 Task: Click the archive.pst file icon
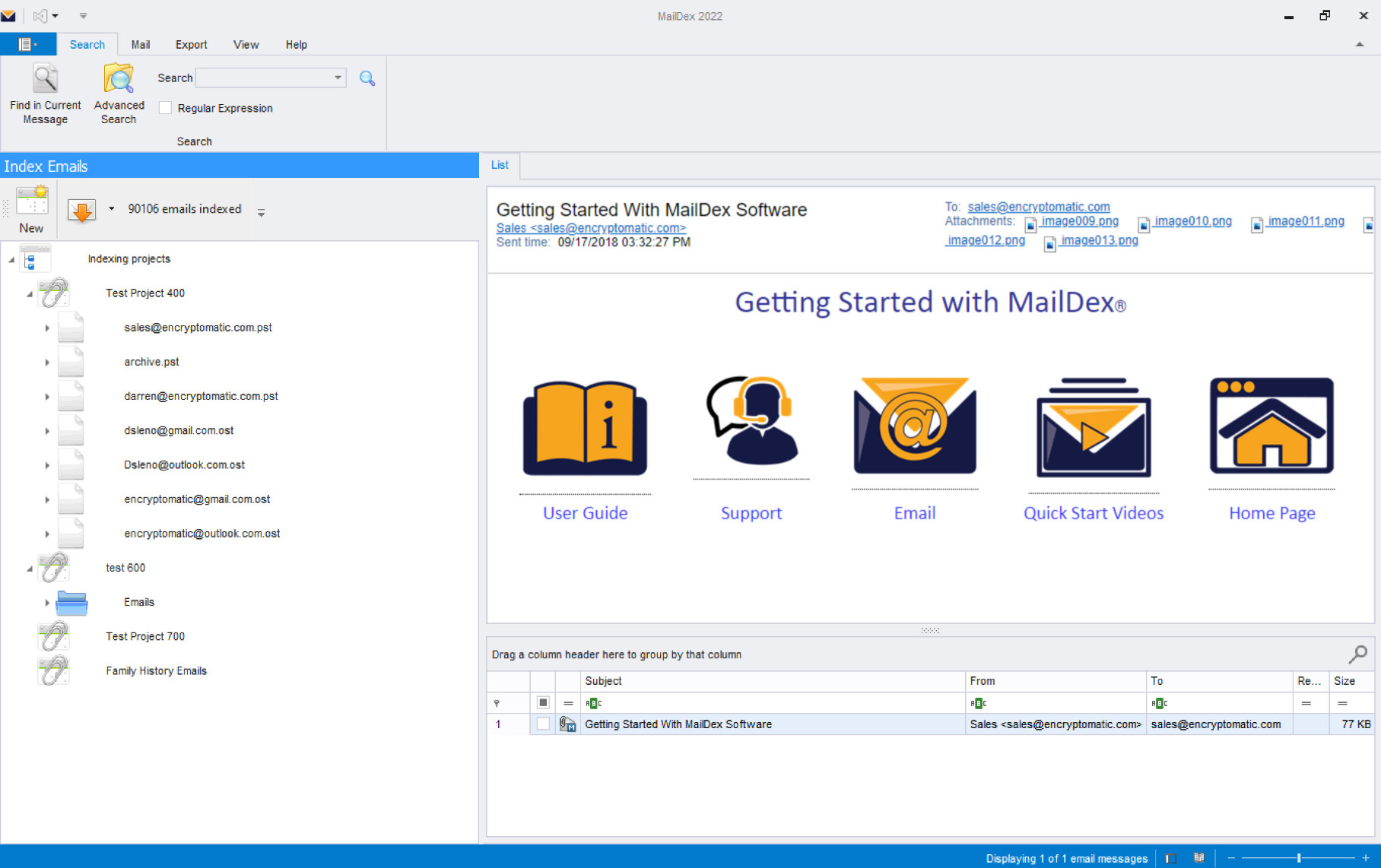(x=71, y=362)
